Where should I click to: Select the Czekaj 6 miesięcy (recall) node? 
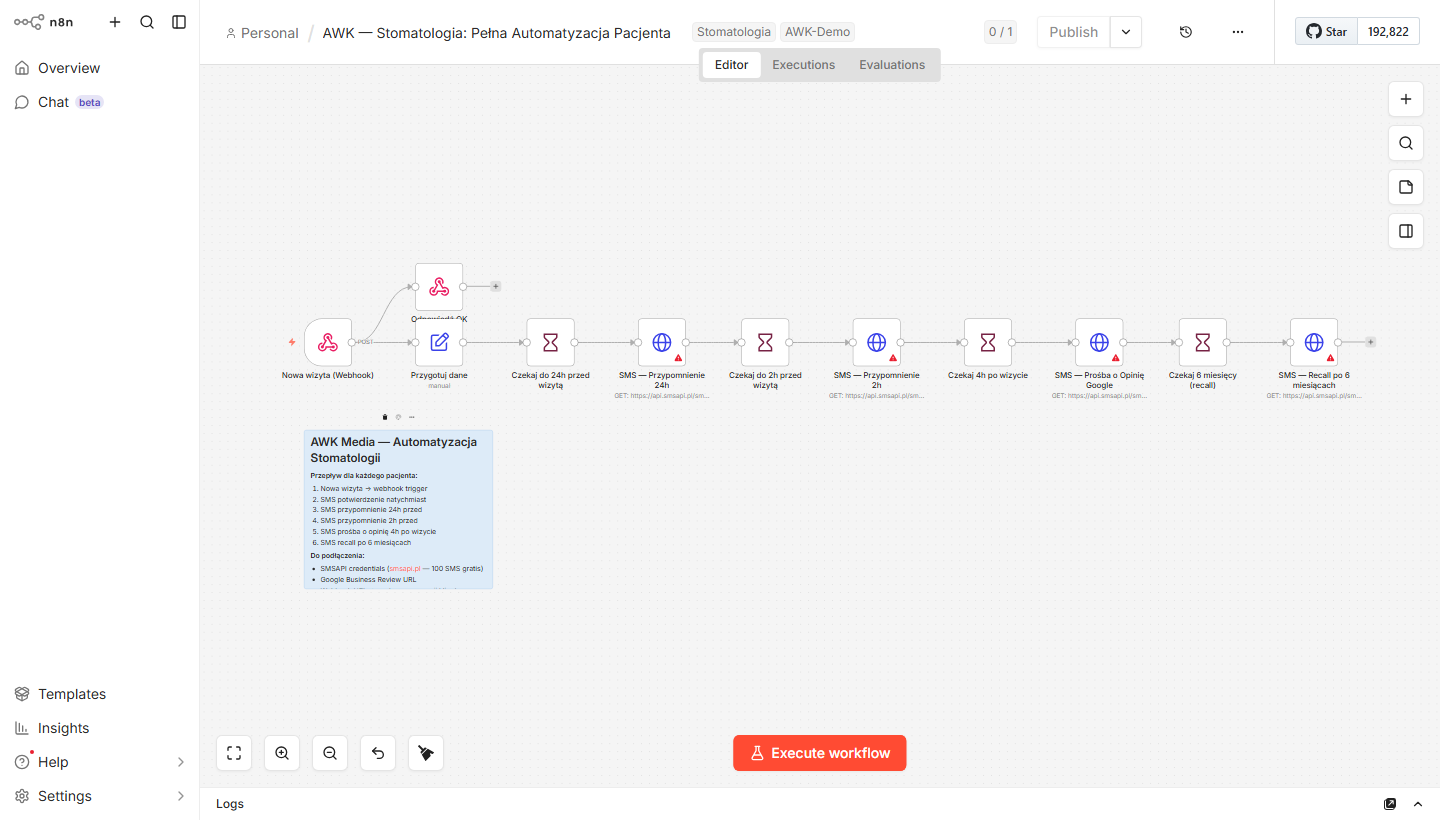[x=1203, y=343]
